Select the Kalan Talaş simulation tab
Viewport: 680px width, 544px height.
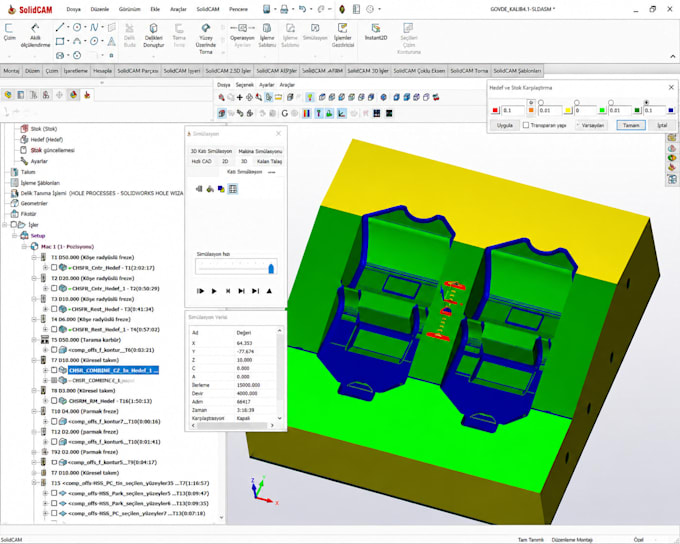click(x=269, y=161)
